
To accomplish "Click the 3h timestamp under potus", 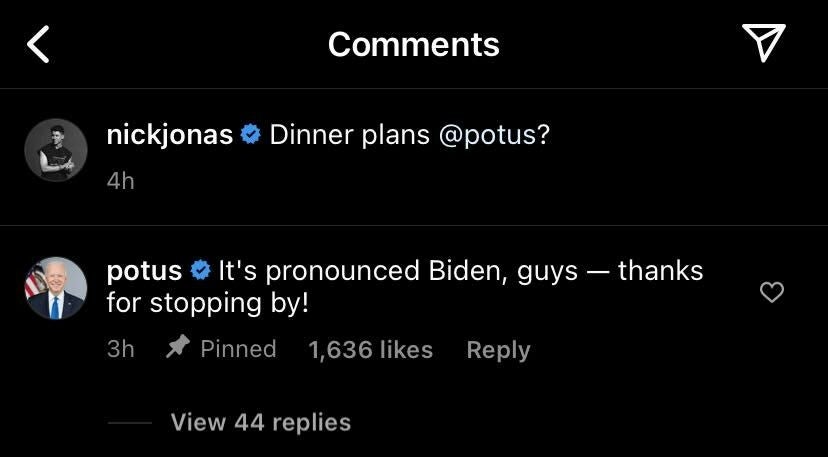I will click(120, 349).
